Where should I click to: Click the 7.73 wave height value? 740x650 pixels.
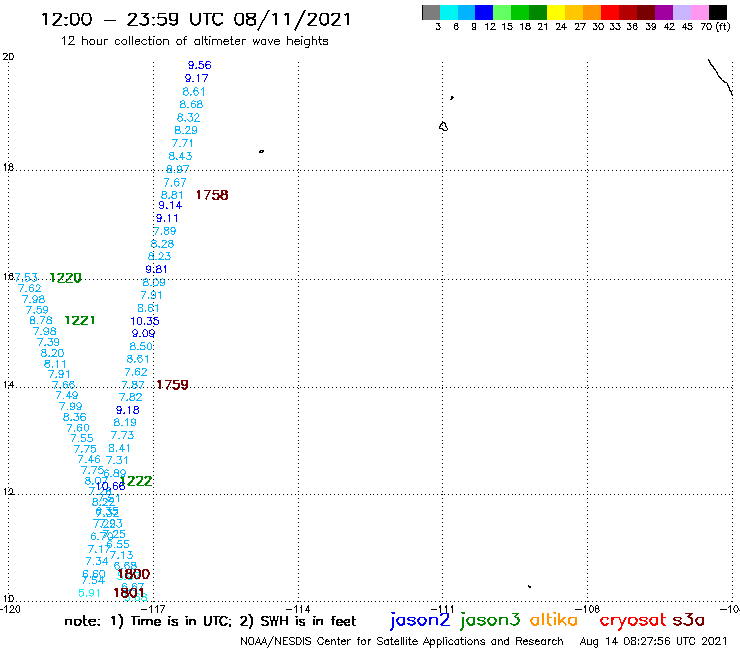pyautogui.click(x=122, y=435)
